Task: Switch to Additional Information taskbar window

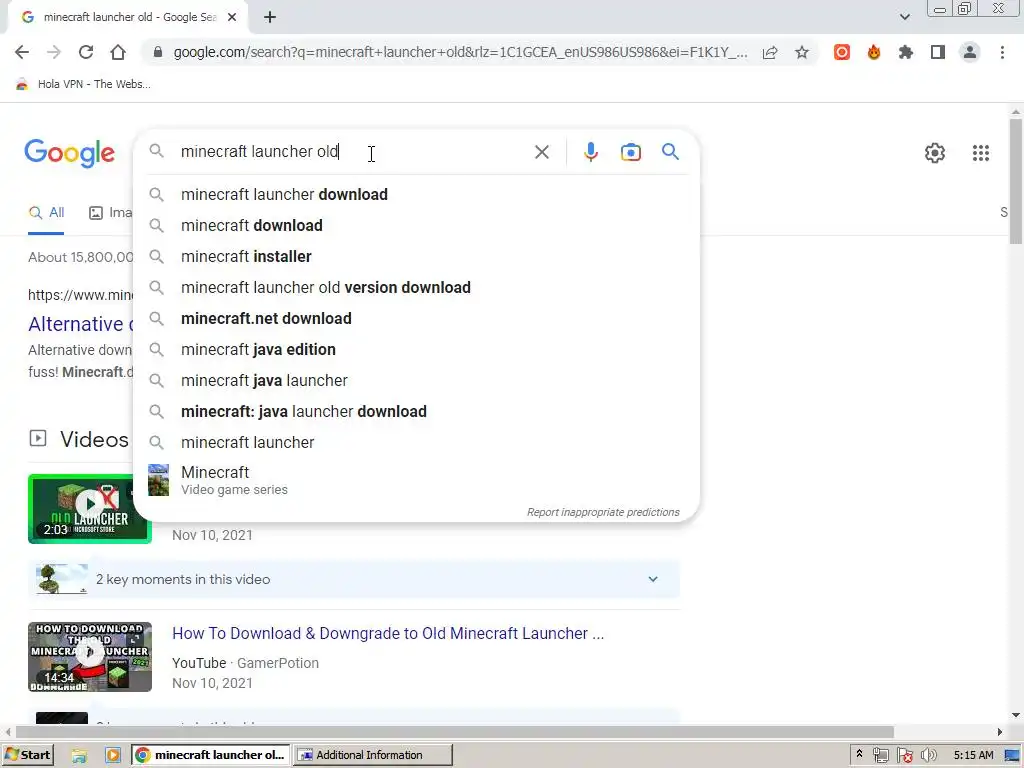Action: [373, 755]
